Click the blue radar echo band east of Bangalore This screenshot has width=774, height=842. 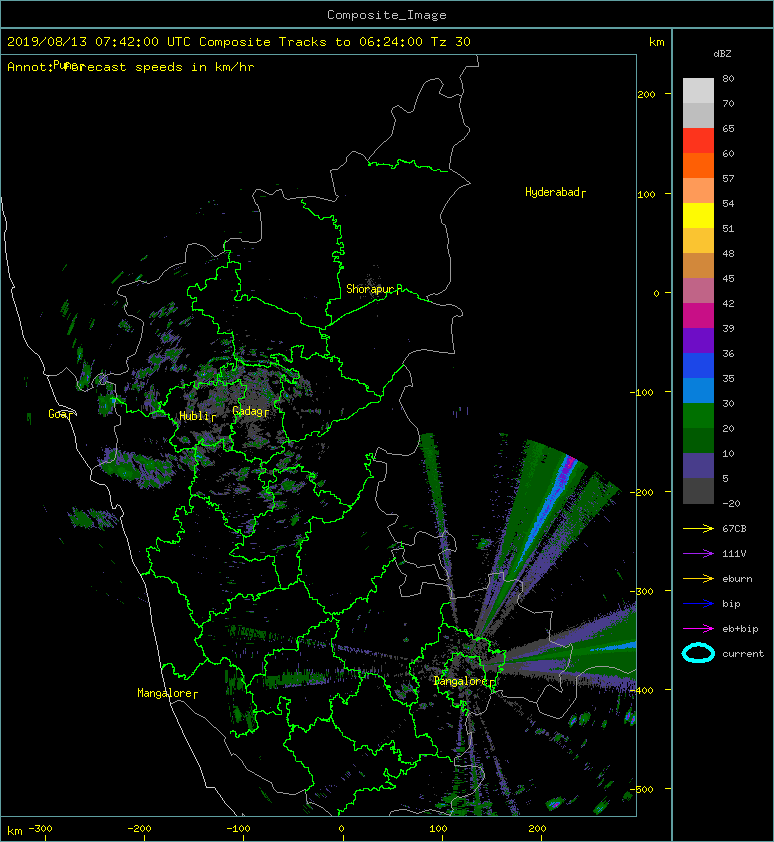(x=615, y=647)
